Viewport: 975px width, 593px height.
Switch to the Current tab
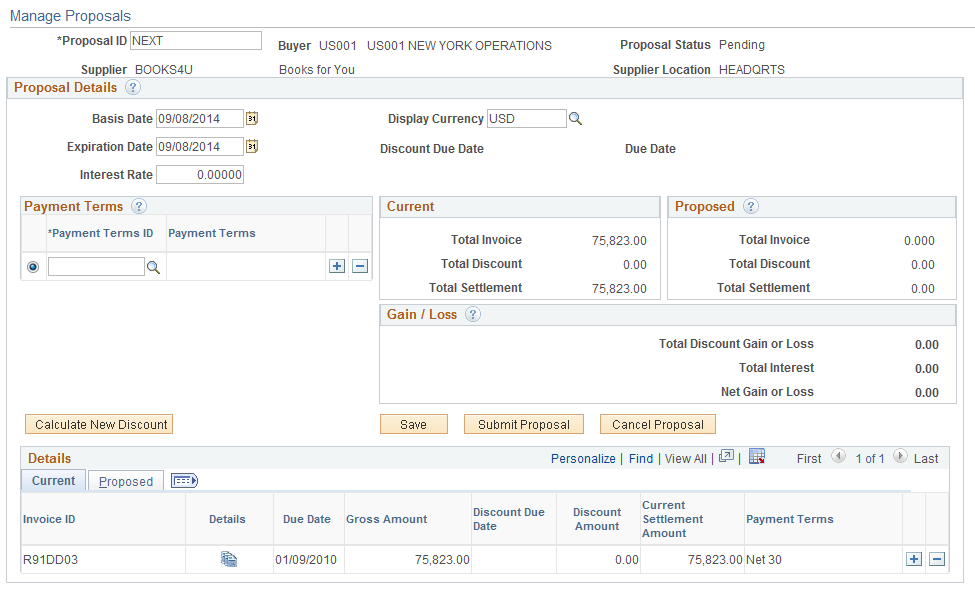click(x=53, y=480)
